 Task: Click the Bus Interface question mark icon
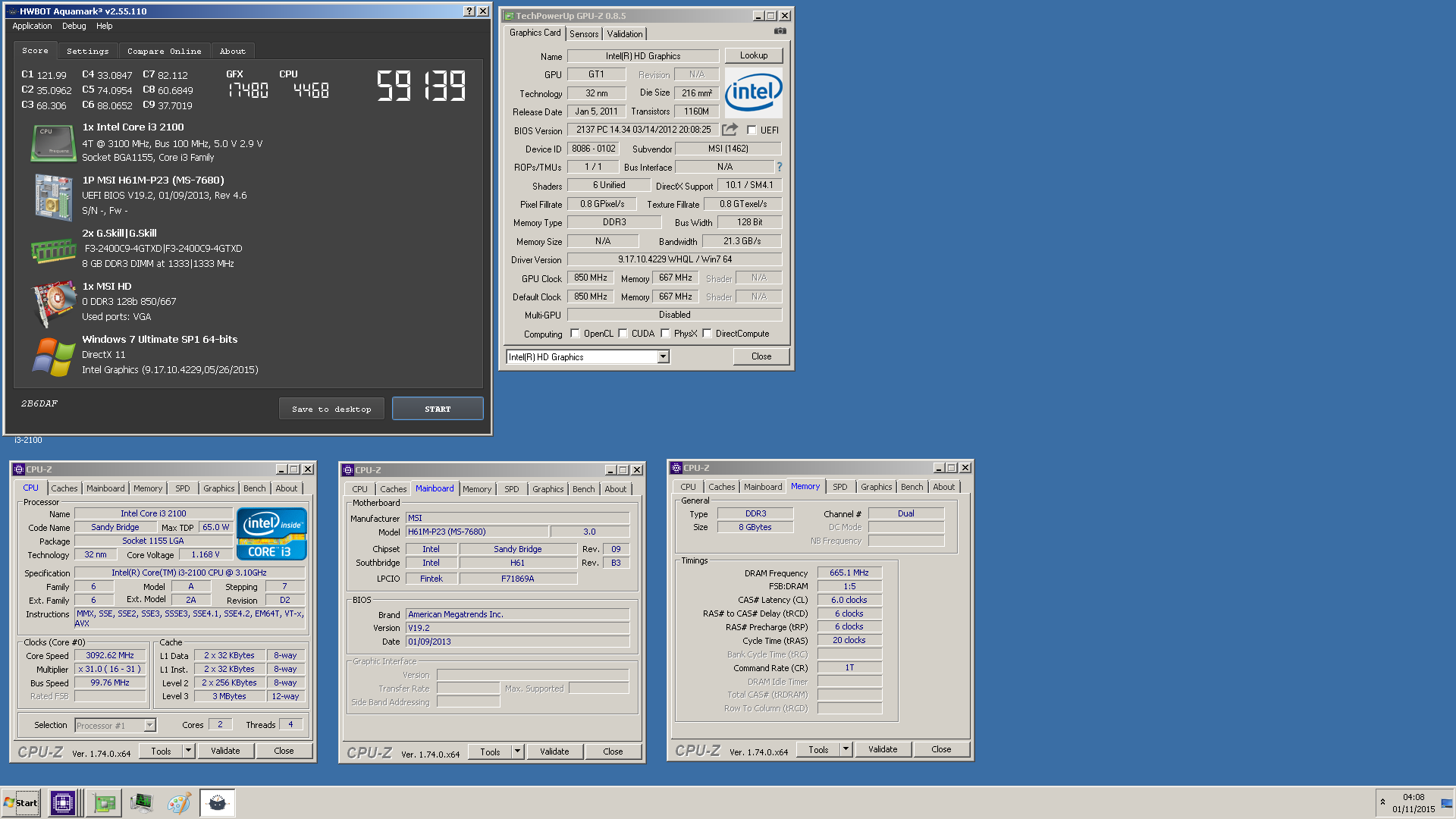tap(779, 167)
